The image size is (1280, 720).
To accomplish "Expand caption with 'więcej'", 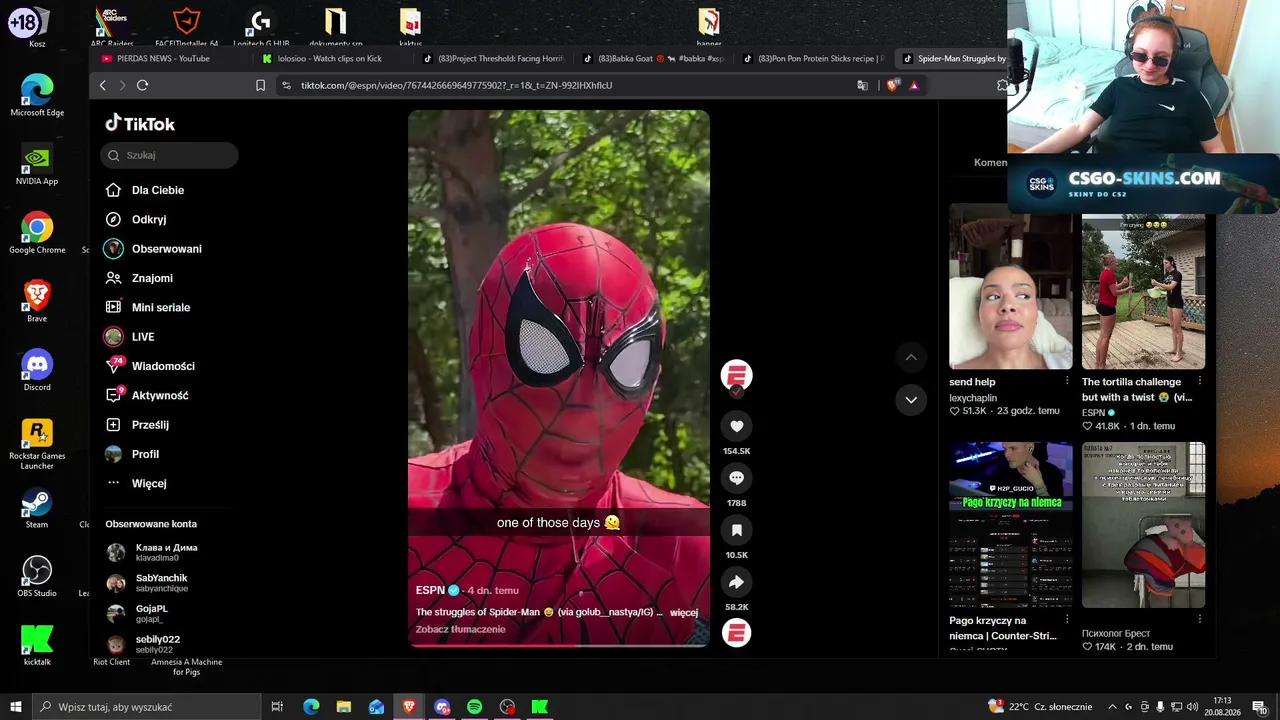I will click(684, 612).
